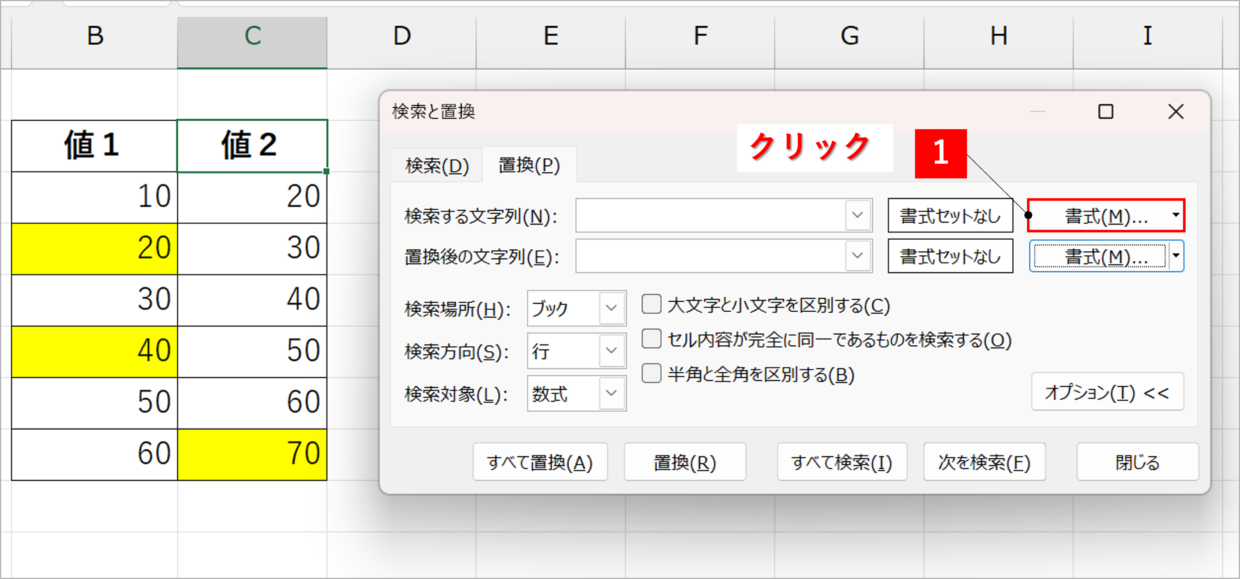This screenshot has width=1240, height=579.
Task: Select the yellow cell containing 70
Action: pos(252,454)
